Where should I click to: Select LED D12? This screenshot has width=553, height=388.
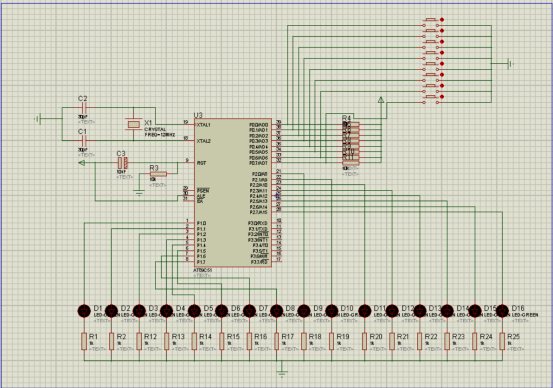392,311
